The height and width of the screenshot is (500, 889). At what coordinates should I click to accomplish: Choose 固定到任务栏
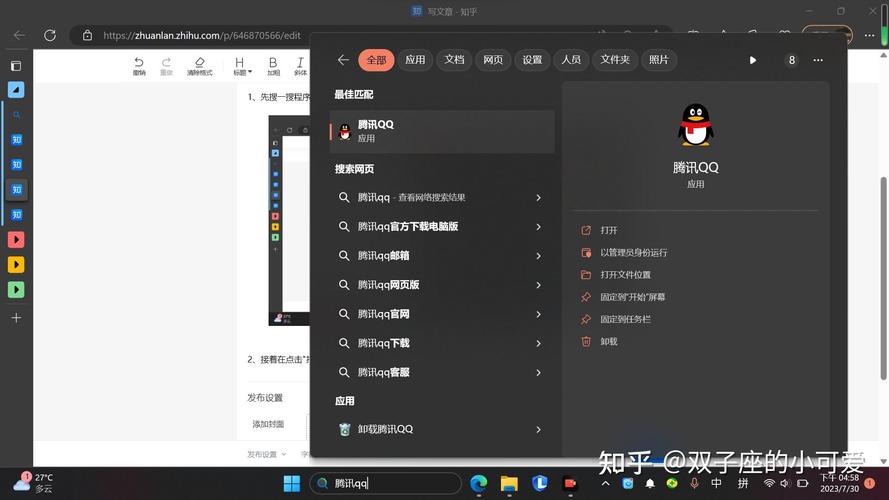pyautogui.click(x=625, y=319)
